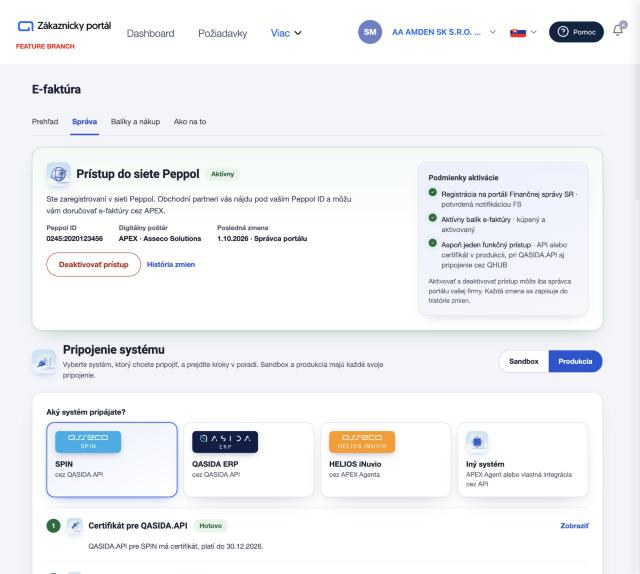Click the Prístup do siete Peppol heading

click(138, 174)
